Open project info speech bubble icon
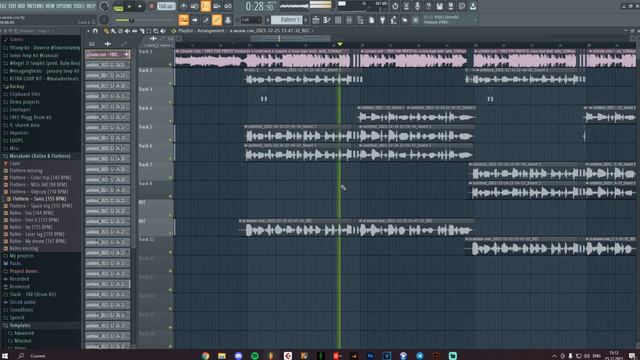 [462, 6]
